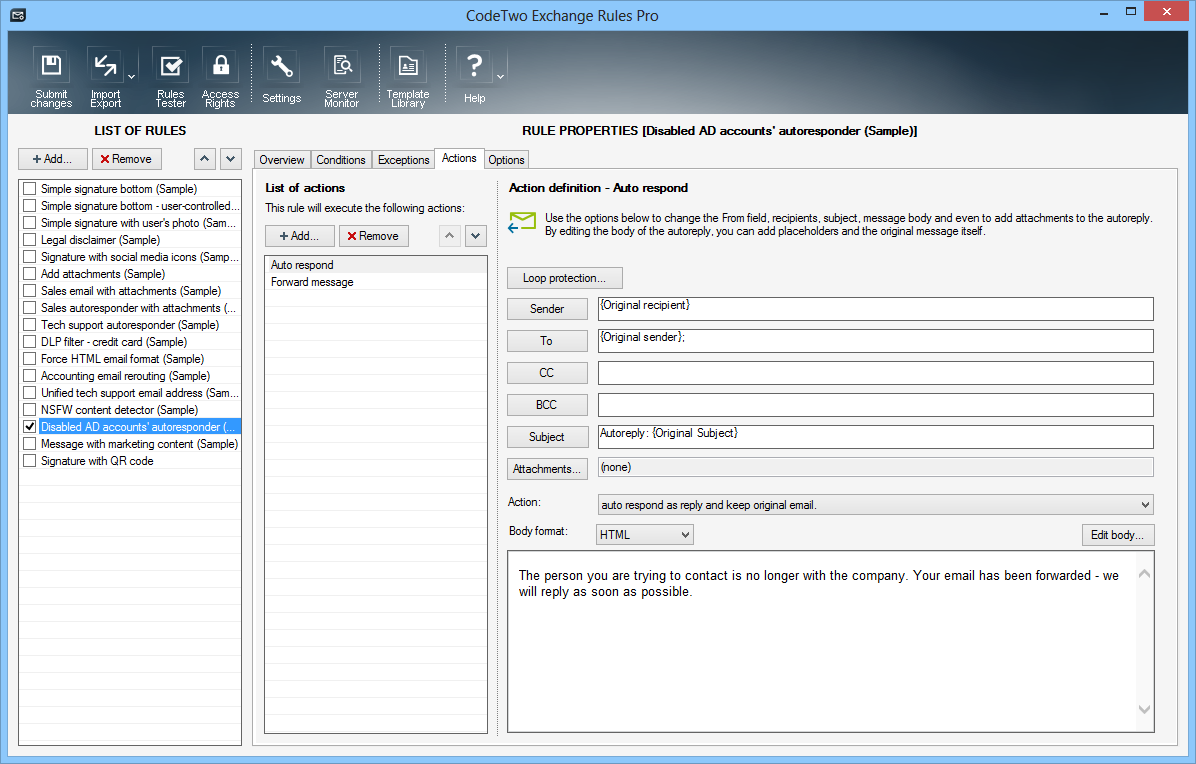This screenshot has height=764, width=1196.
Task: Click the Loop protection button
Action: [x=564, y=278]
